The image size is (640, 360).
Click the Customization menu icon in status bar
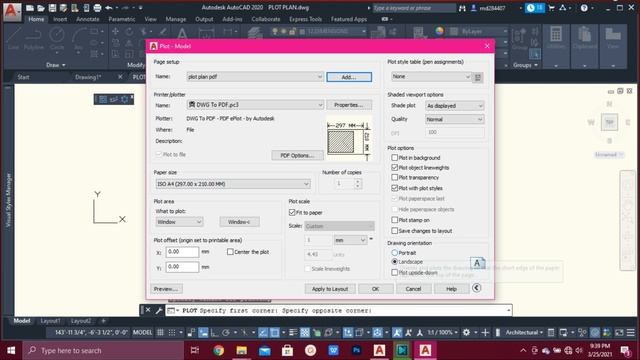631,333
